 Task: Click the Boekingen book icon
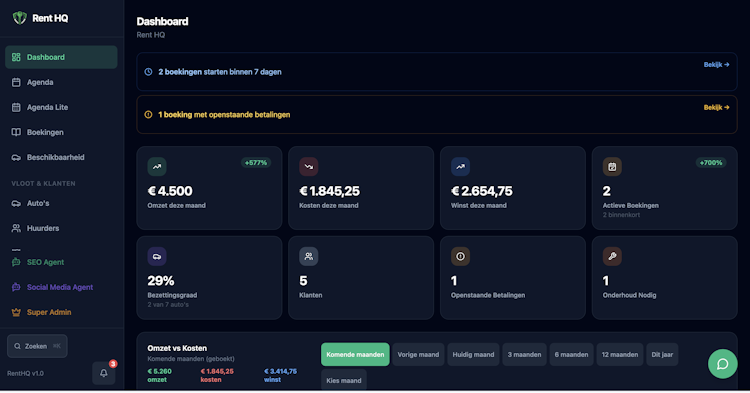point(16,132)
